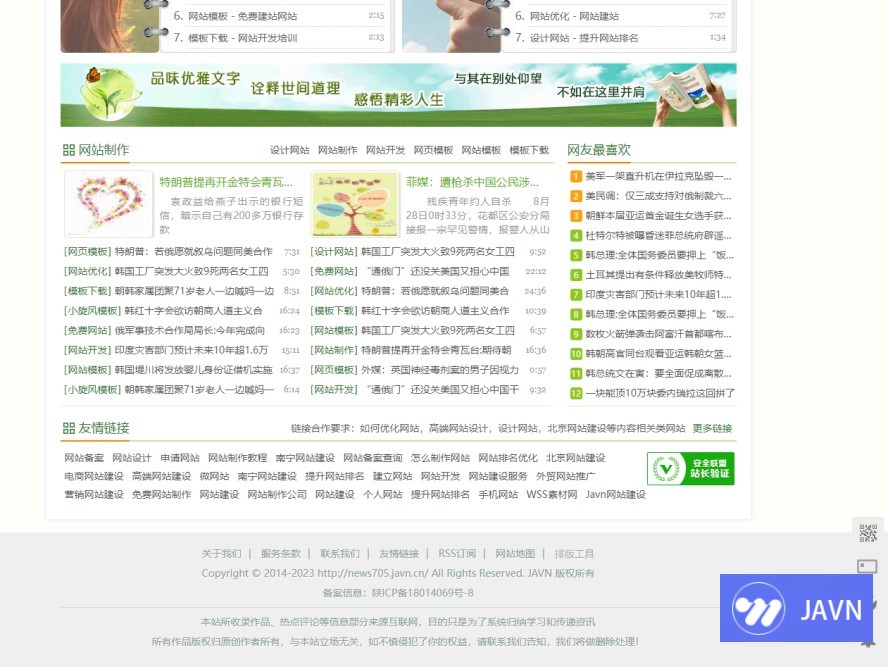Switch to the 网站开发 category tab

coord(385,151)
